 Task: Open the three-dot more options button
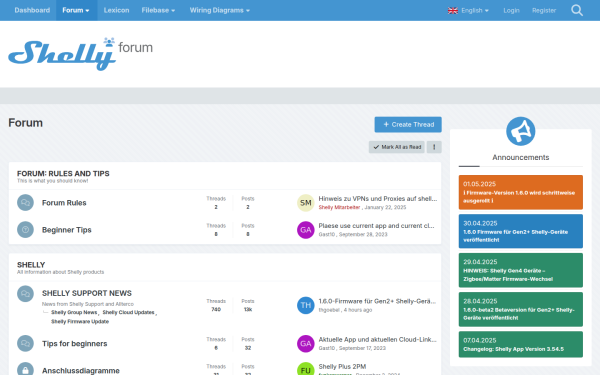coord(434,147)
